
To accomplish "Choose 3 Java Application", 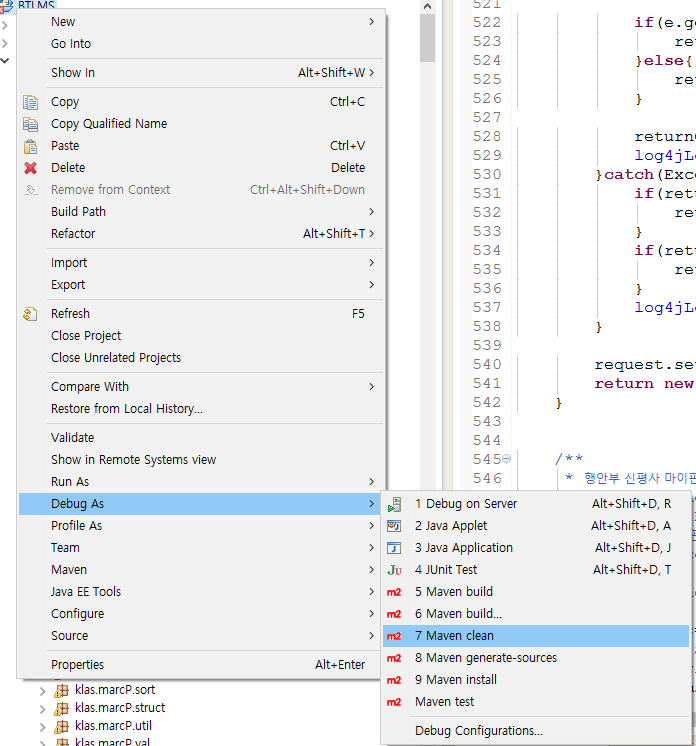I will click(536, 548).
